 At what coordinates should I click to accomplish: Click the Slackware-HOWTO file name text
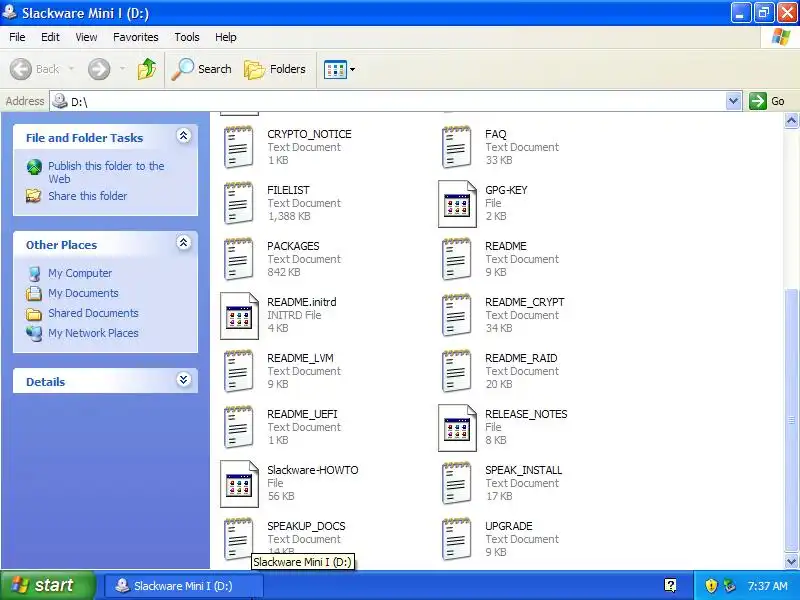pyautogui.click(x=313, y=470)
